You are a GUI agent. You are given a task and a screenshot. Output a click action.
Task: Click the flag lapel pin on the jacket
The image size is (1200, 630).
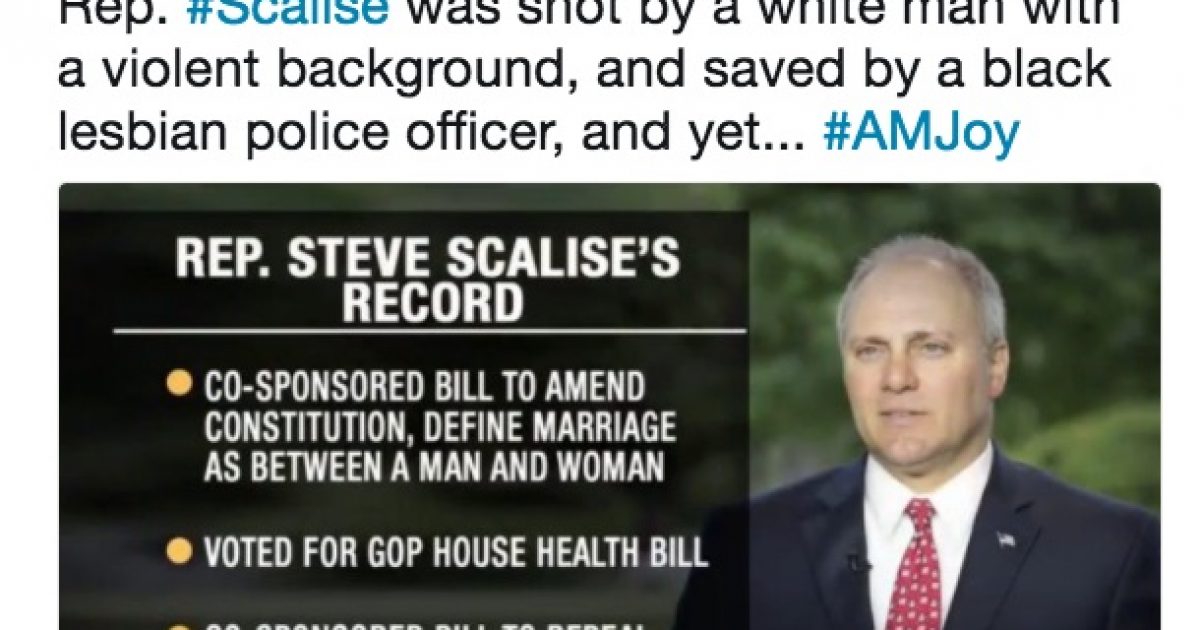[x=1005, y=541]
